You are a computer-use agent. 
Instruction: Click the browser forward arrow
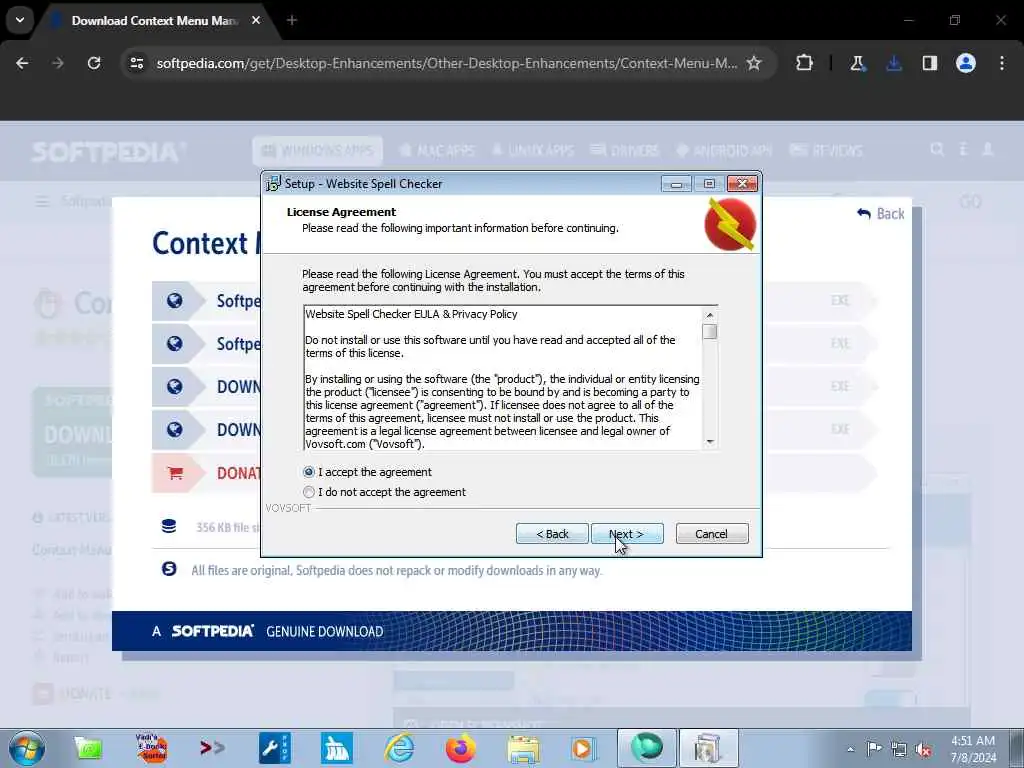[58, 63]
